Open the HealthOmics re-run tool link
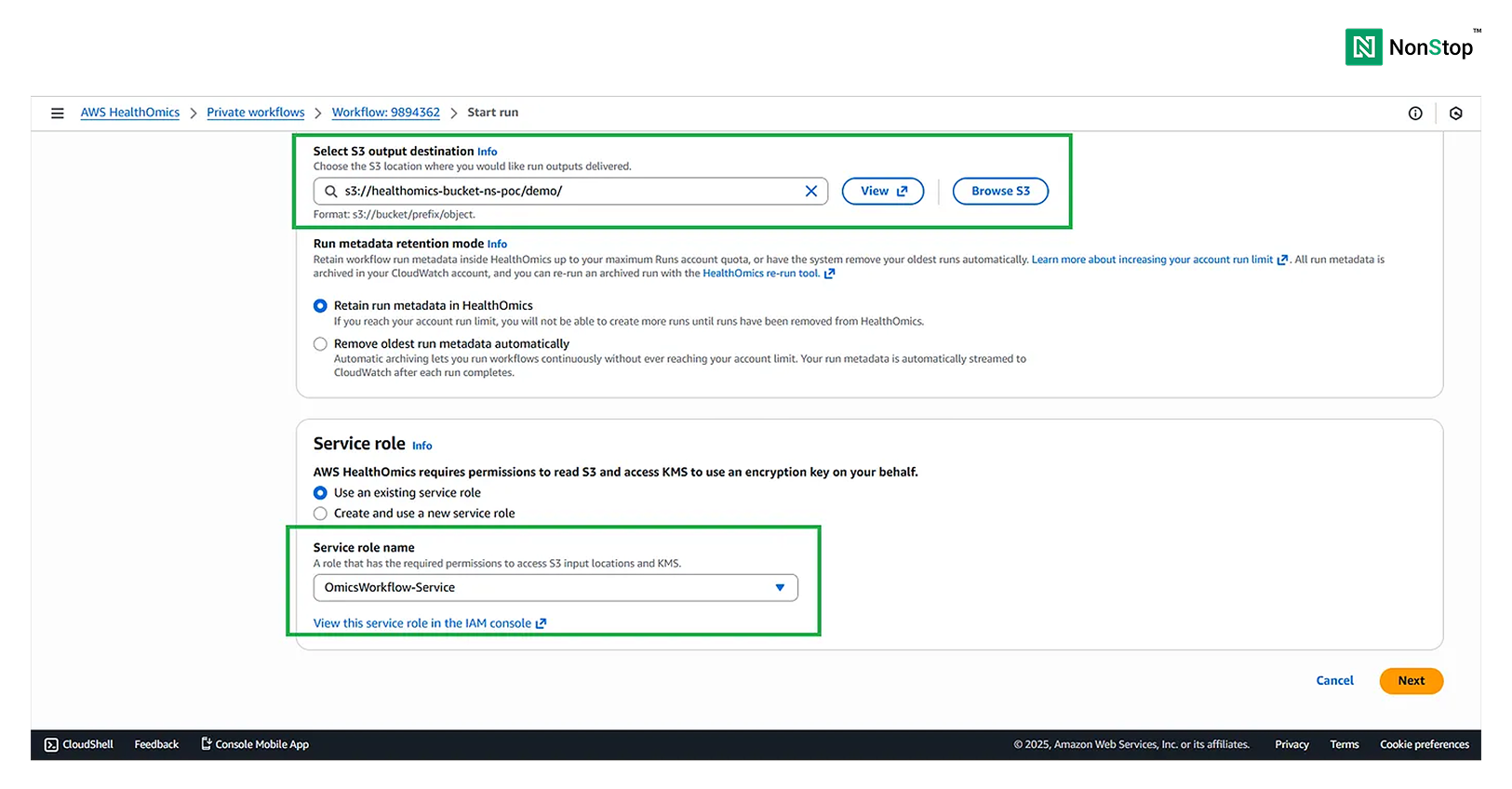Viewport: 1512px width, 789px height. [x=769, y=274]
